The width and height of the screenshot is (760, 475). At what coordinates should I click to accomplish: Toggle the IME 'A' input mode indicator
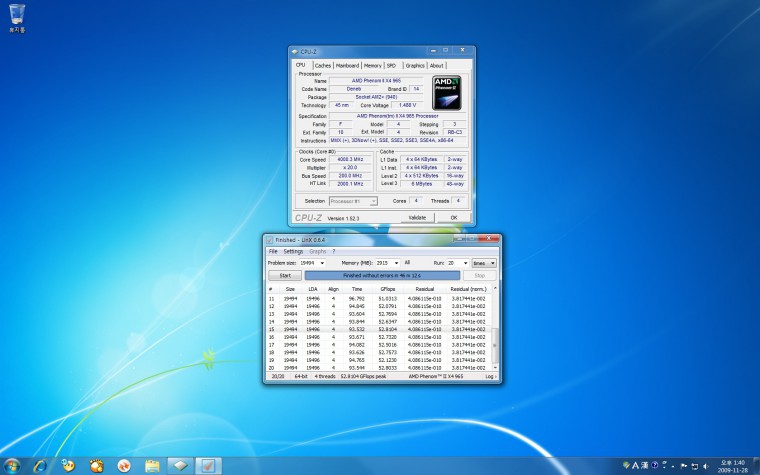[x=635, y=465]
